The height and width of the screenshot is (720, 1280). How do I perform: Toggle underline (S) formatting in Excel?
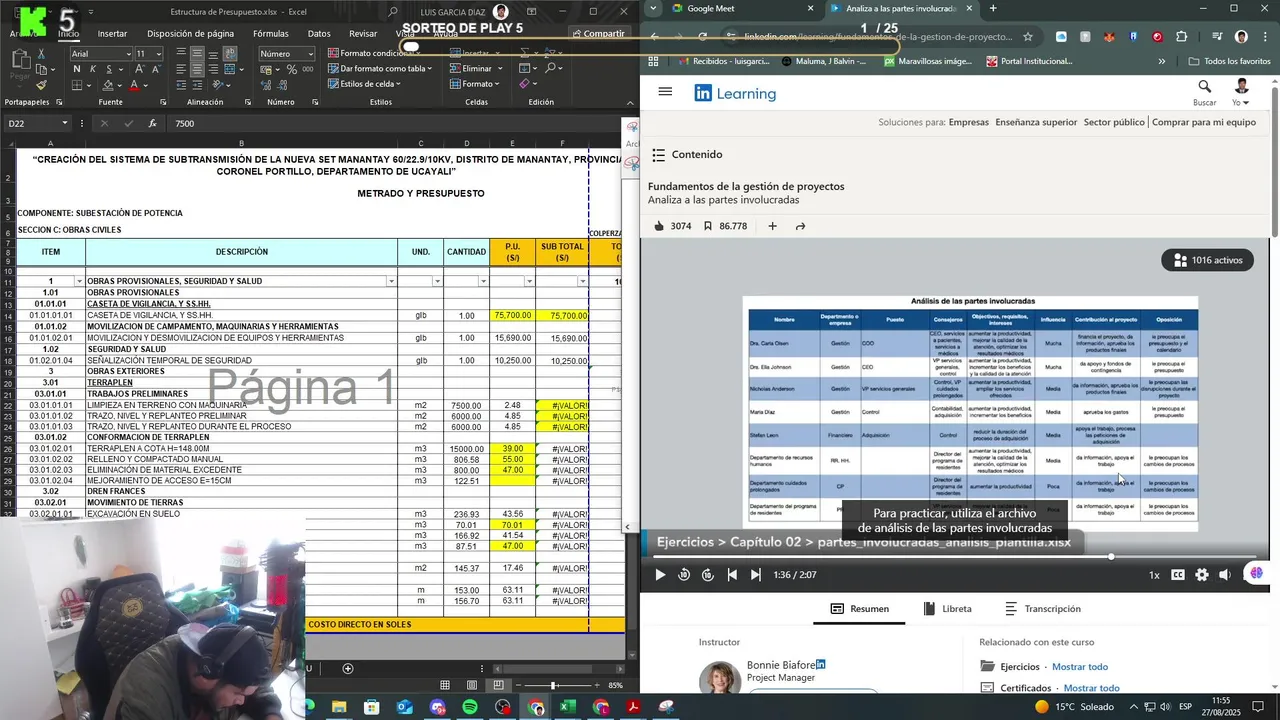[x=107, y=69]
